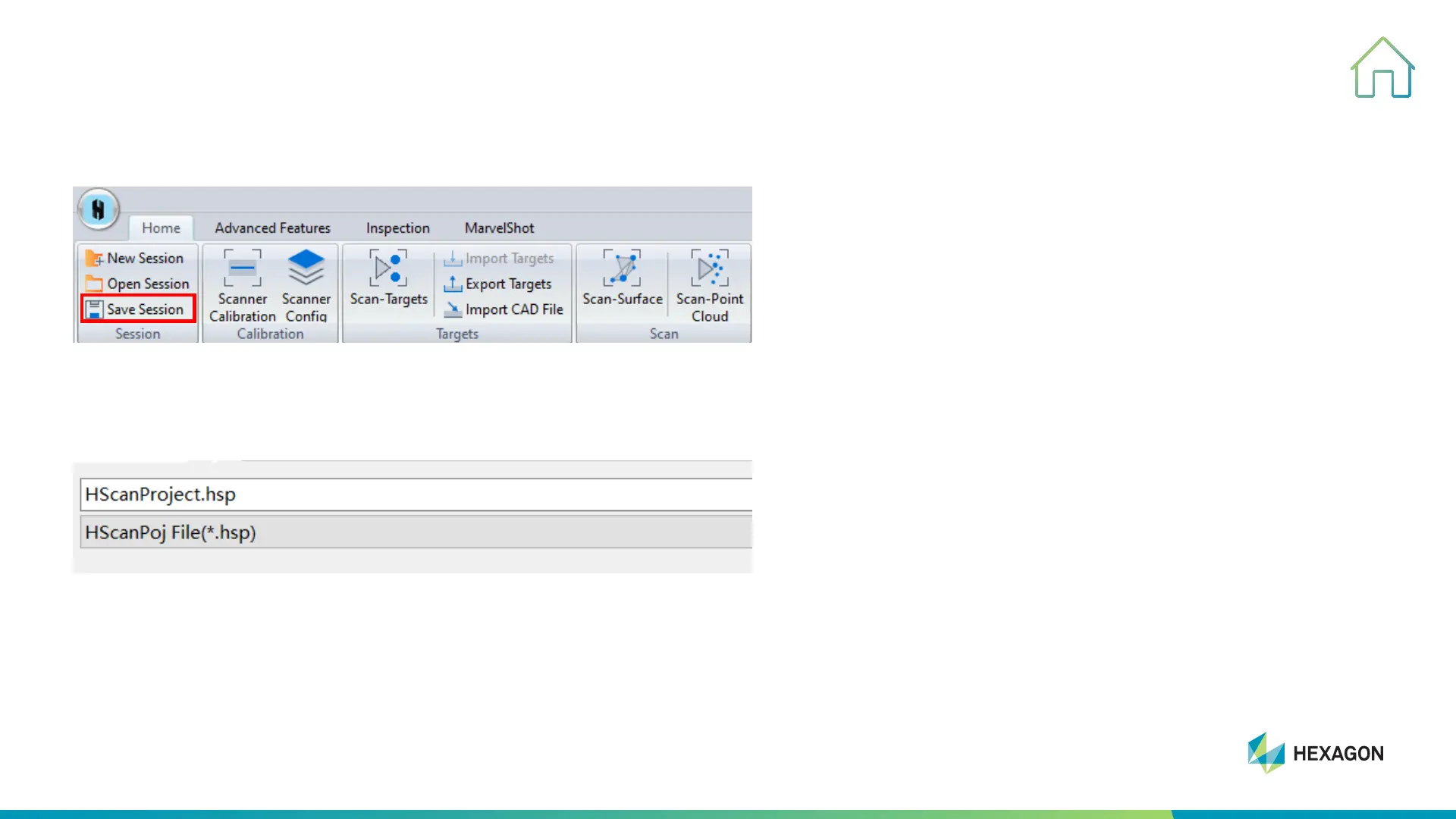Viewport: 1456px width, 819px height.
Task: Switch to the Home tab
Action: pos(161,228)
